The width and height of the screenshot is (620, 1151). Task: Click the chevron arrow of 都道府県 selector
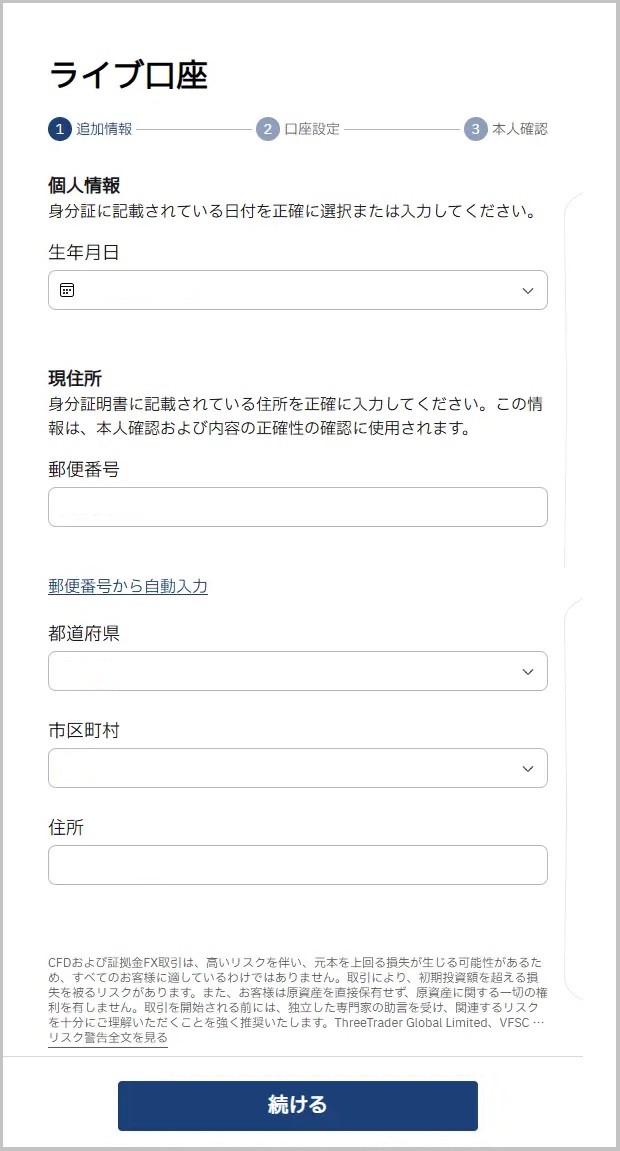[x=528, y=671]
